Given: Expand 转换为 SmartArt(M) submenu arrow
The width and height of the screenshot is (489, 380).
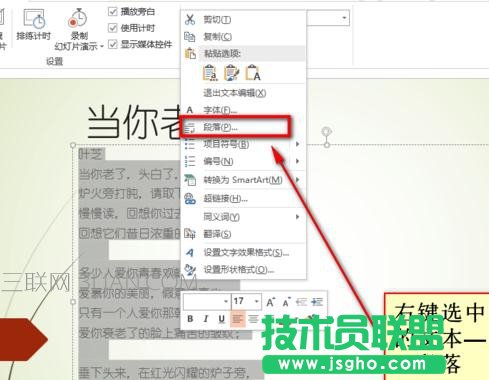Looking at the screenshot, I should click(x=297, y=180).
